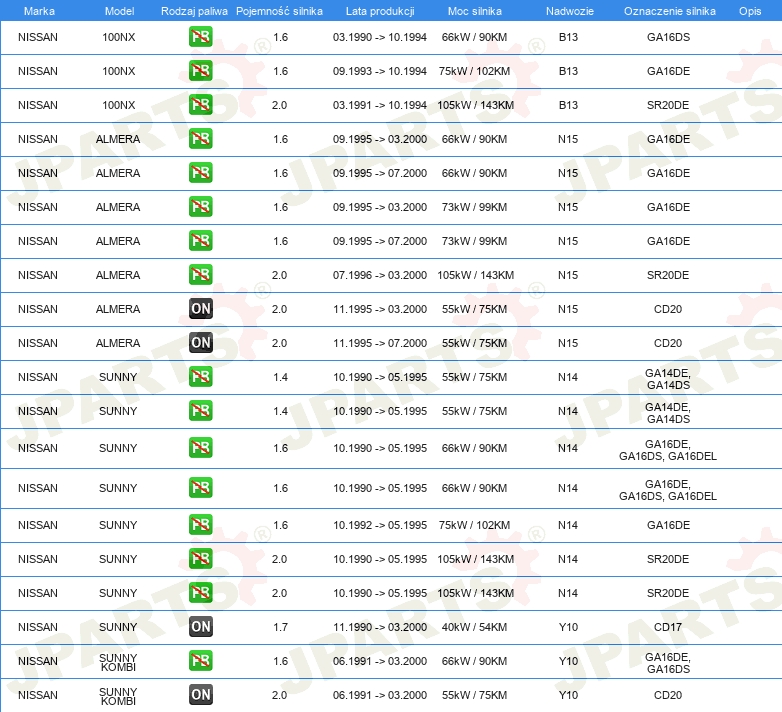Click the Rodzaj paliwa column header
Screen dimensions: 782x712
point(194,11)
